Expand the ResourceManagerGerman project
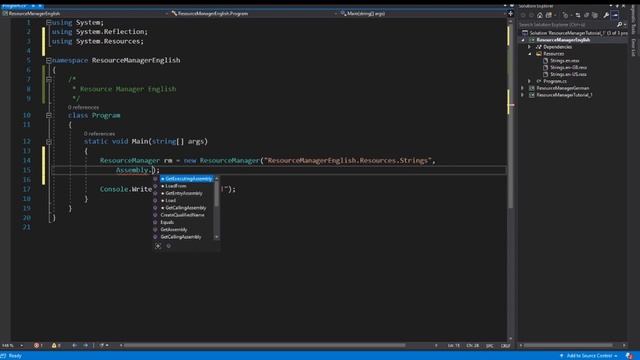 tap(523, 88)
